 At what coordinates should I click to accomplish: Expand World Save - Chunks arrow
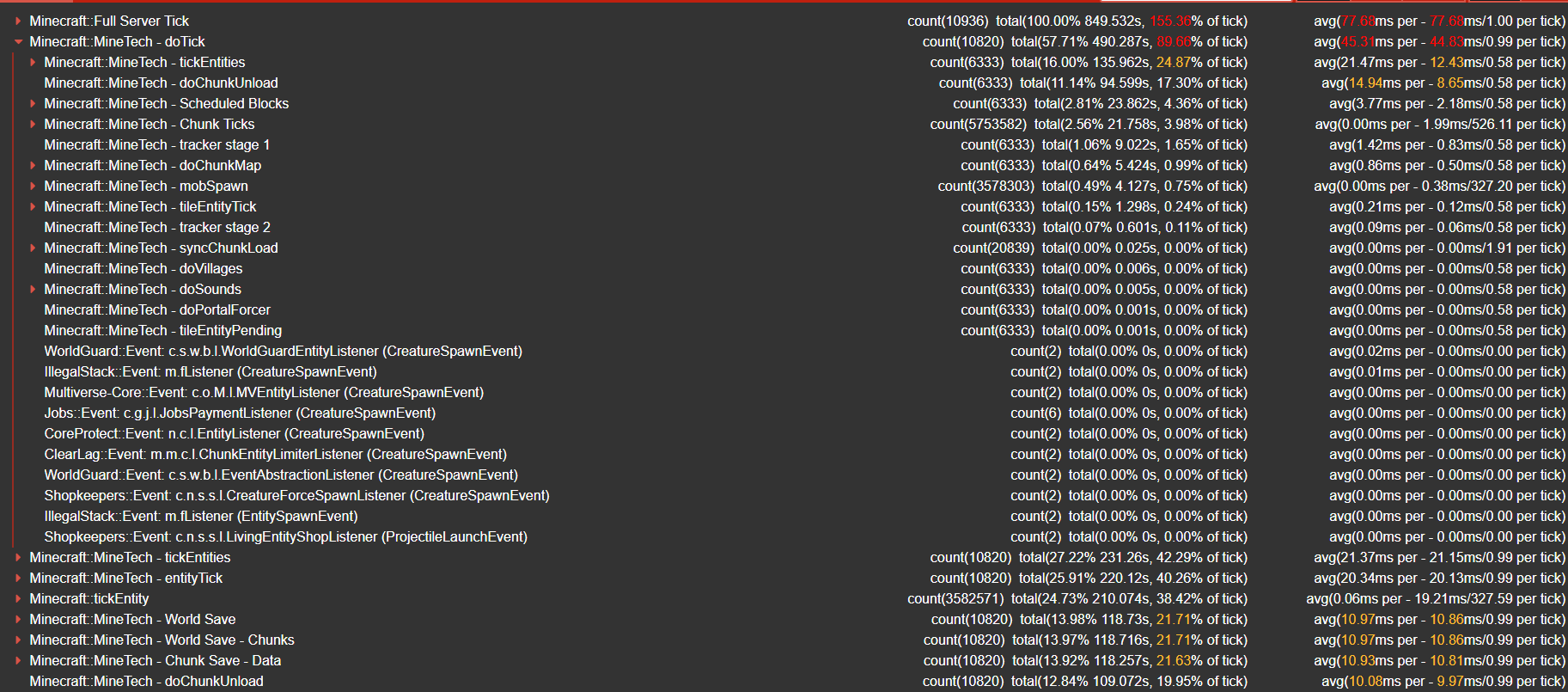(x=18, y=640)
